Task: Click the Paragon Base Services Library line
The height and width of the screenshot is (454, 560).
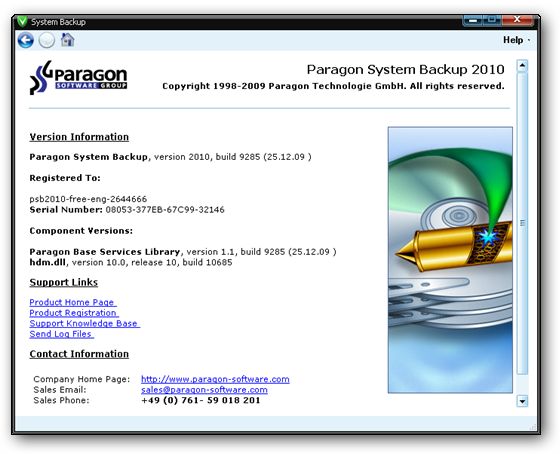Action: (183, 252)
